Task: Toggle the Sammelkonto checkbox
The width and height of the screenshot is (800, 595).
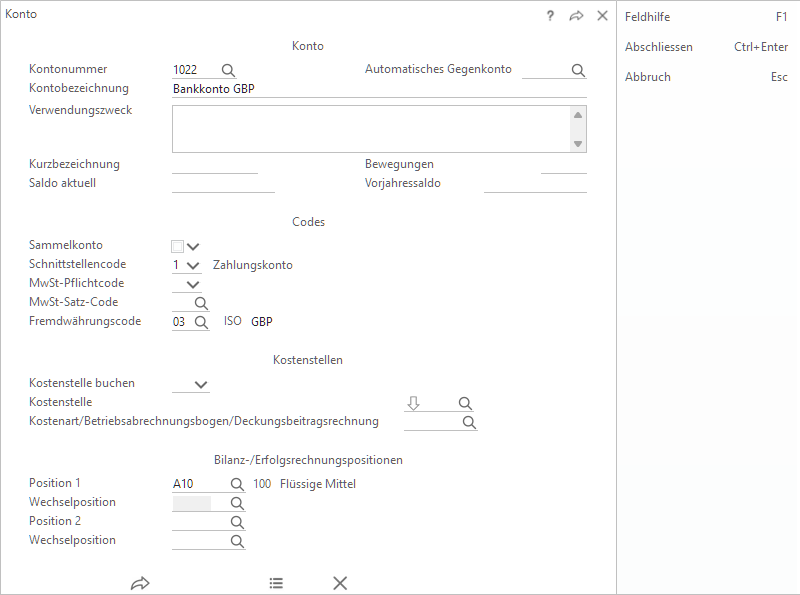Action: [178, 246]
